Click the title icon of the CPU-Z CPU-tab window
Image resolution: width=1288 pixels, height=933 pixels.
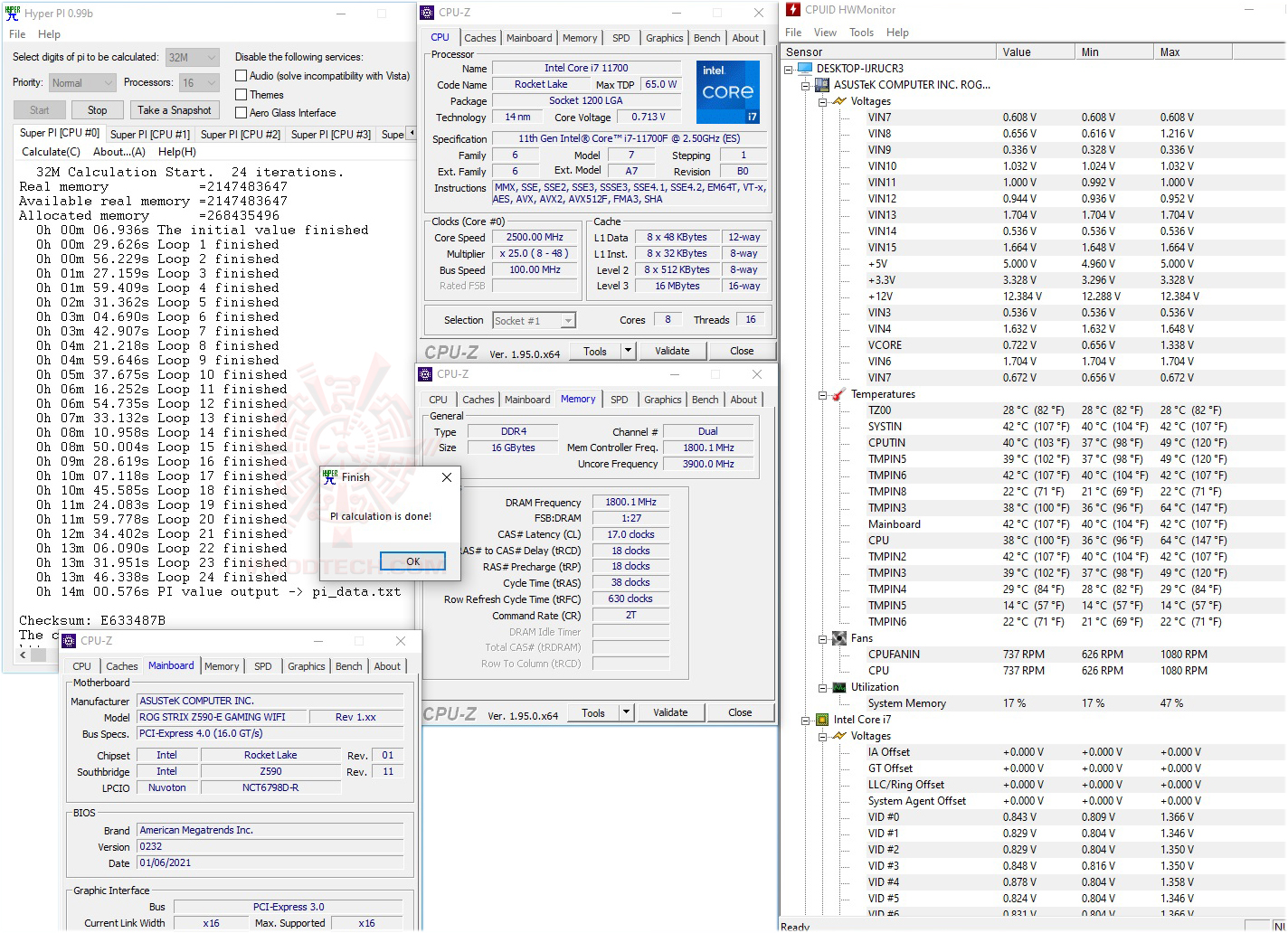click(x=428, y=13)
